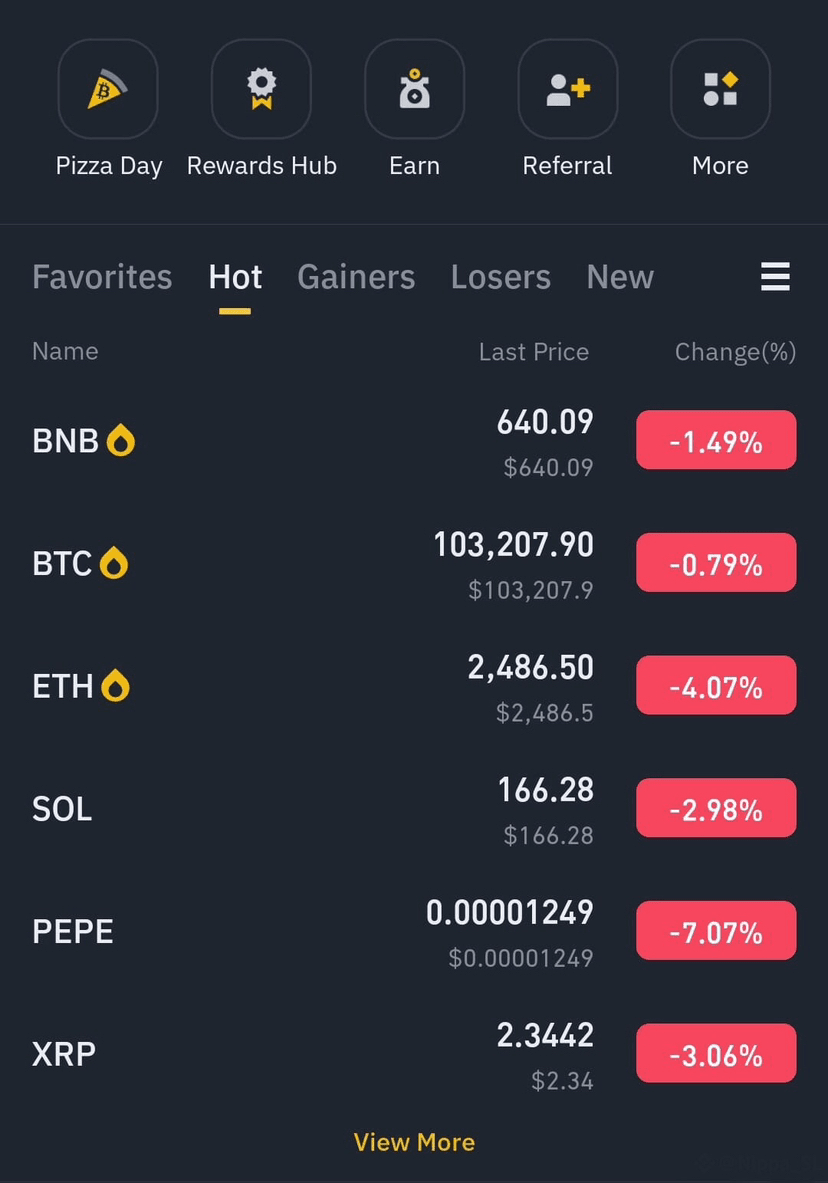The image size is (828, 1183).
Task: Select the Losers tab
Action: pyautogui.click(x=500, y=277)
